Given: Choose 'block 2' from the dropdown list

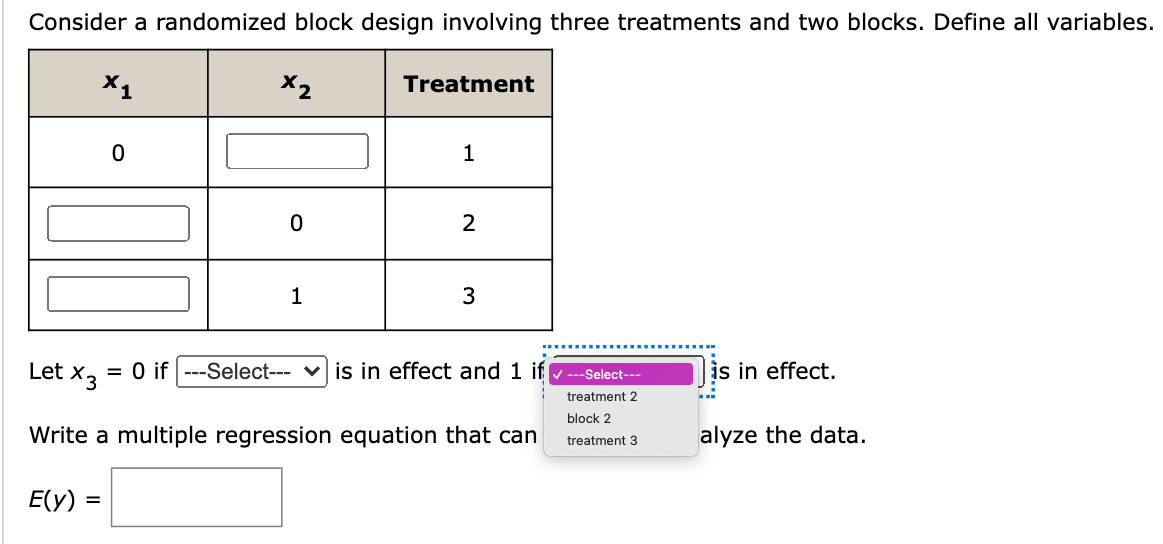Looking at the screenshot, I should tap(589, 419).
